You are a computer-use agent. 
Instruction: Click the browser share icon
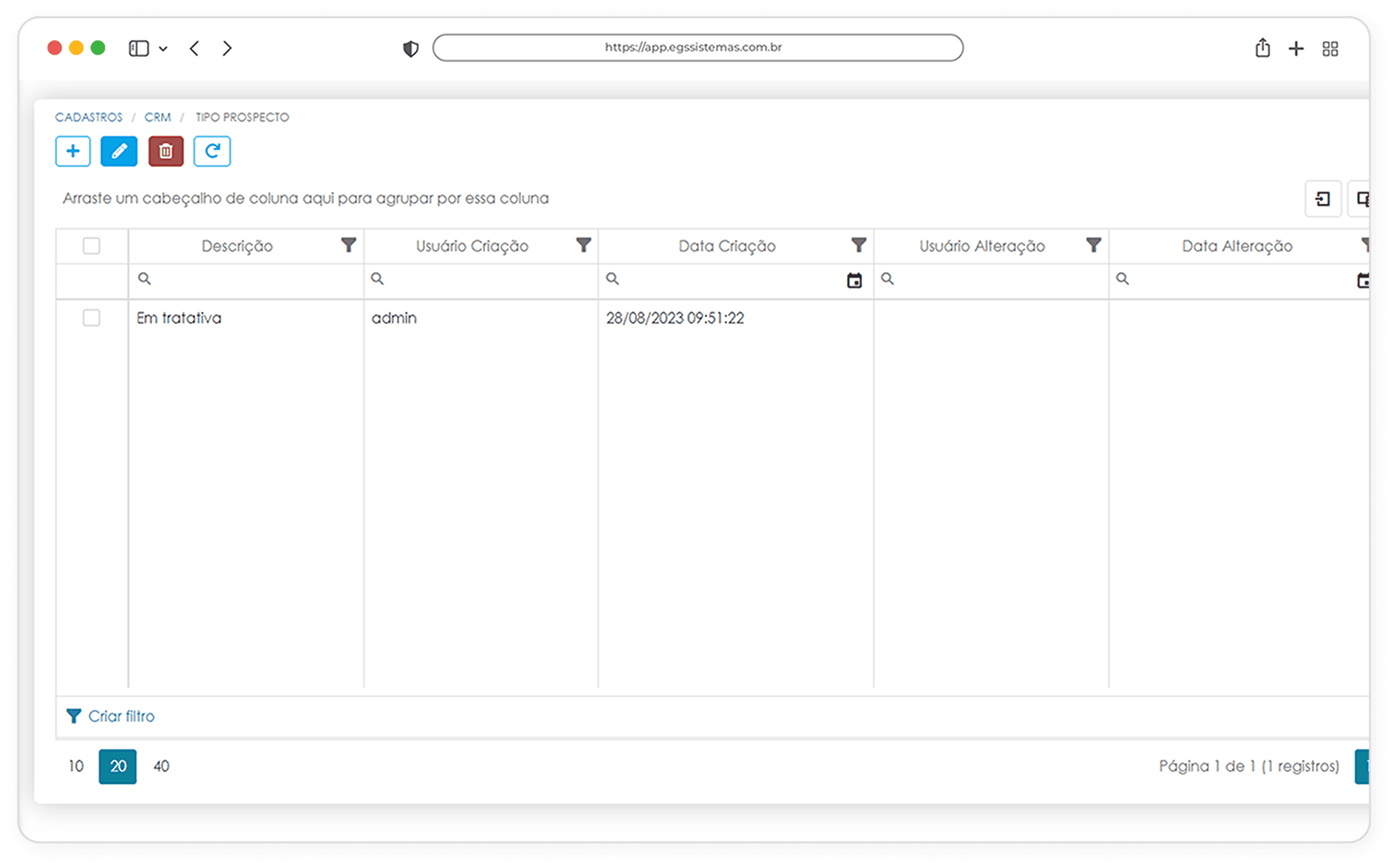click(x=1262, y=48)
